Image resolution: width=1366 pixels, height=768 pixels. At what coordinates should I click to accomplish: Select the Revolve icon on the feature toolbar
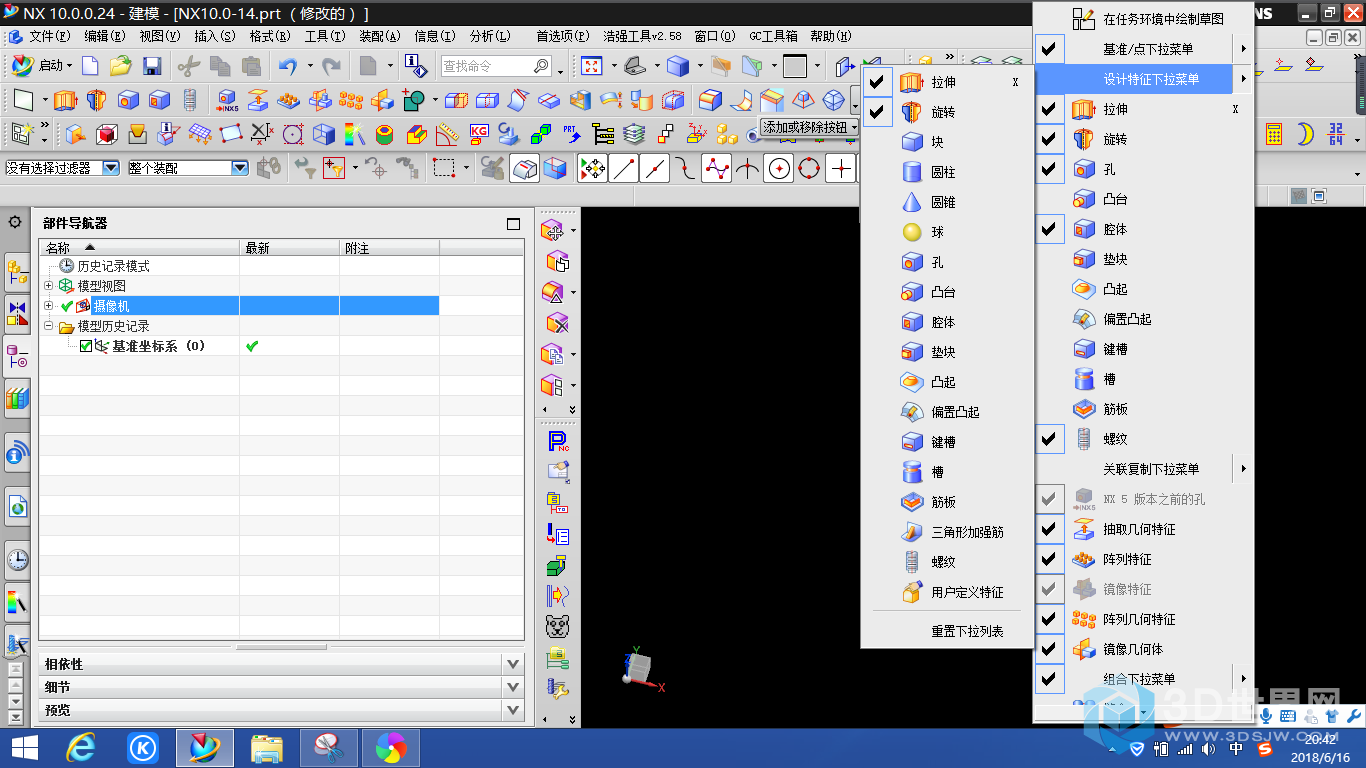96,100
